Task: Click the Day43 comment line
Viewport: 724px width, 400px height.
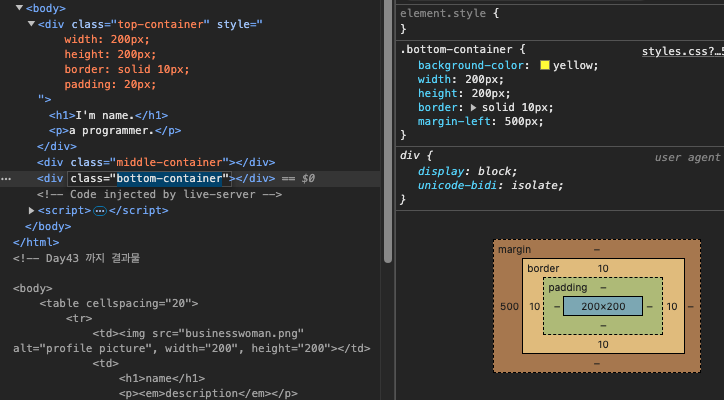Action: tap(76, 258)
